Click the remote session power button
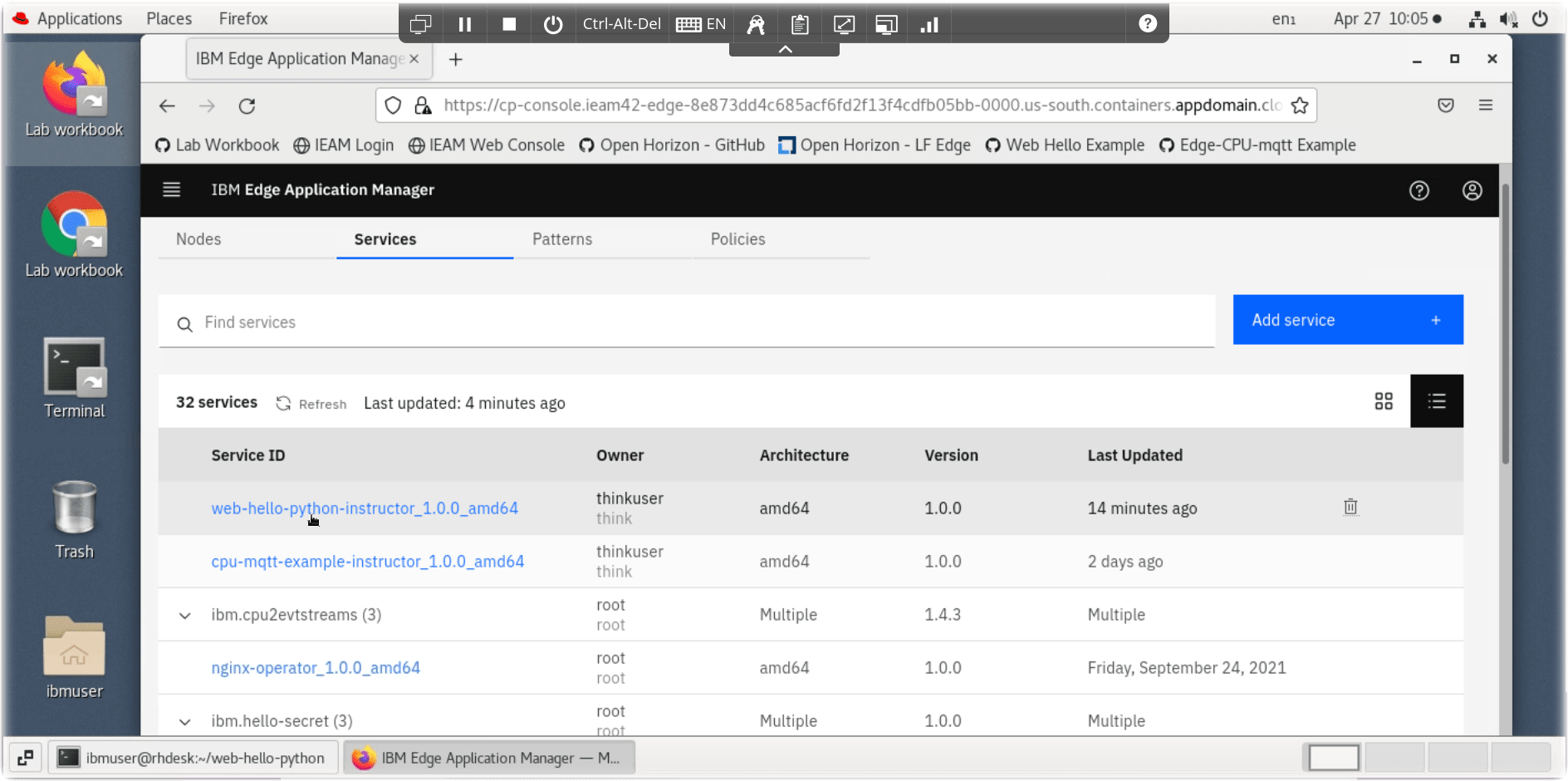The width and height of the screenshot is (1568, 781). (553, 24)
